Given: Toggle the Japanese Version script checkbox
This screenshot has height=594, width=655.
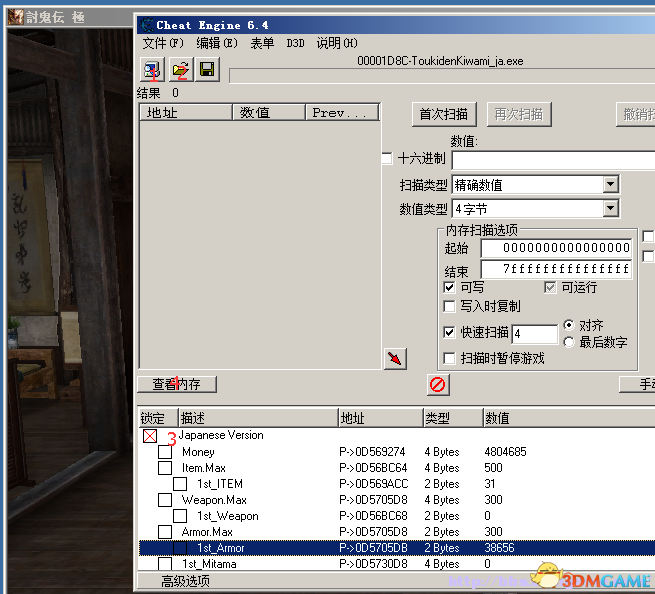Looking at the screenshot, I should pyautogui.click(x=150, y=436).
